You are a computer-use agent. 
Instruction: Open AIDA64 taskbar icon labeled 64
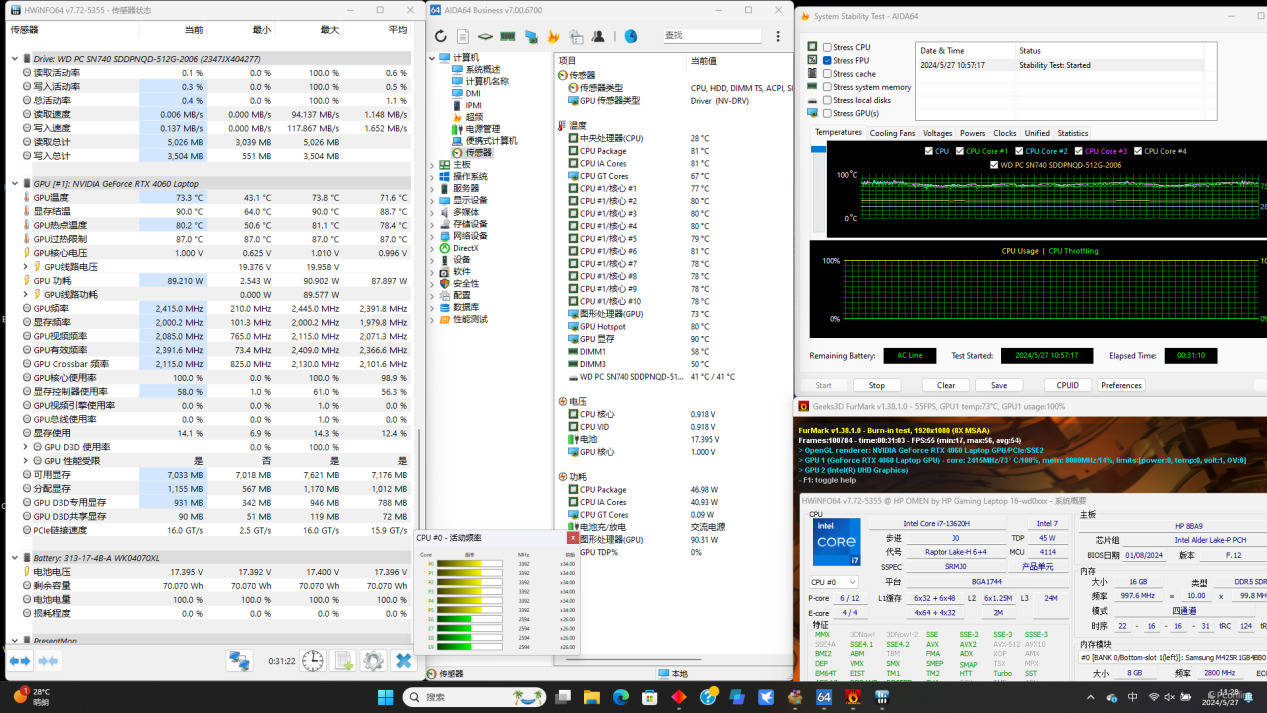coord(825,696)
